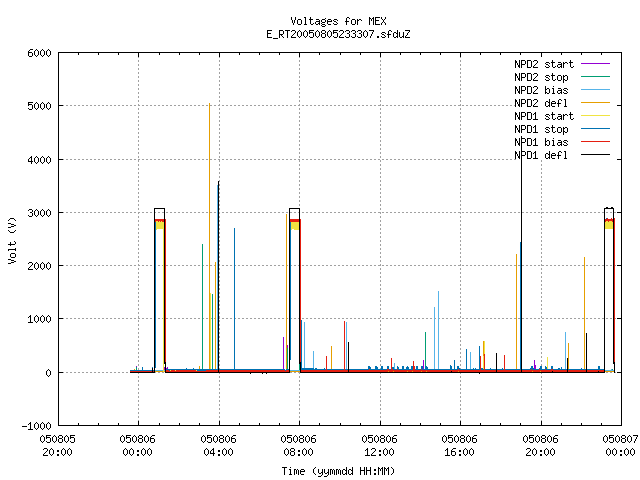Image resolution: width=640 pixels, height=480 pixels.
Task: Click the '050806 12:00' x-axis label
Action: coord(380,446)
